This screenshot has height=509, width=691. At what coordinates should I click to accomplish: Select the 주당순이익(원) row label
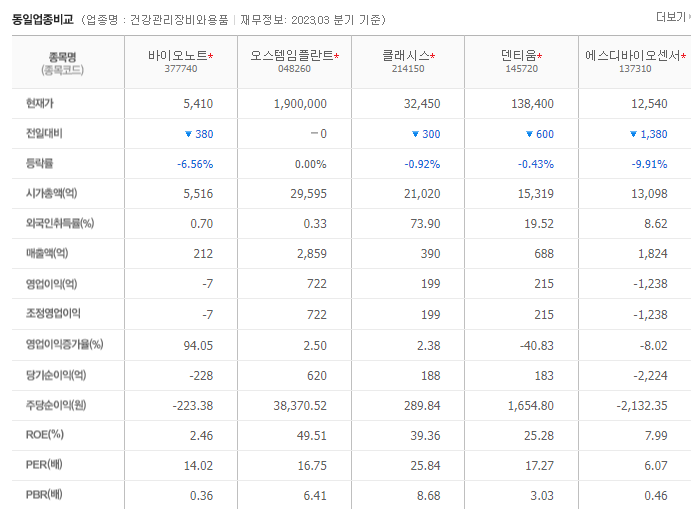(x=56, y=405)
